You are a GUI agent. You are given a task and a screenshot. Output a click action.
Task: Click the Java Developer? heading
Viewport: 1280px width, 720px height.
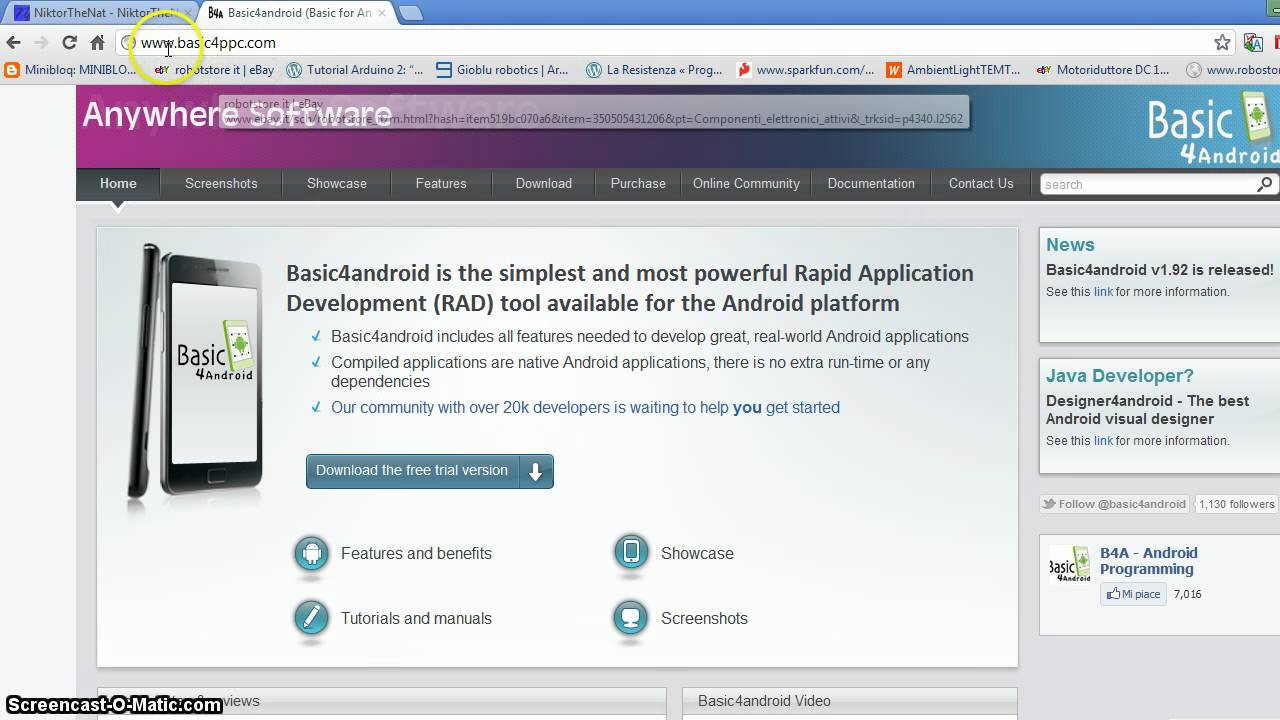[1120, 376]
